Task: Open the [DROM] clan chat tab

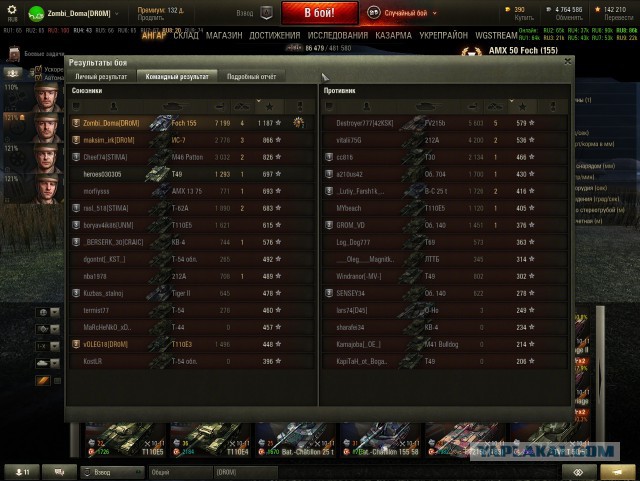Action: coord(246,472)
